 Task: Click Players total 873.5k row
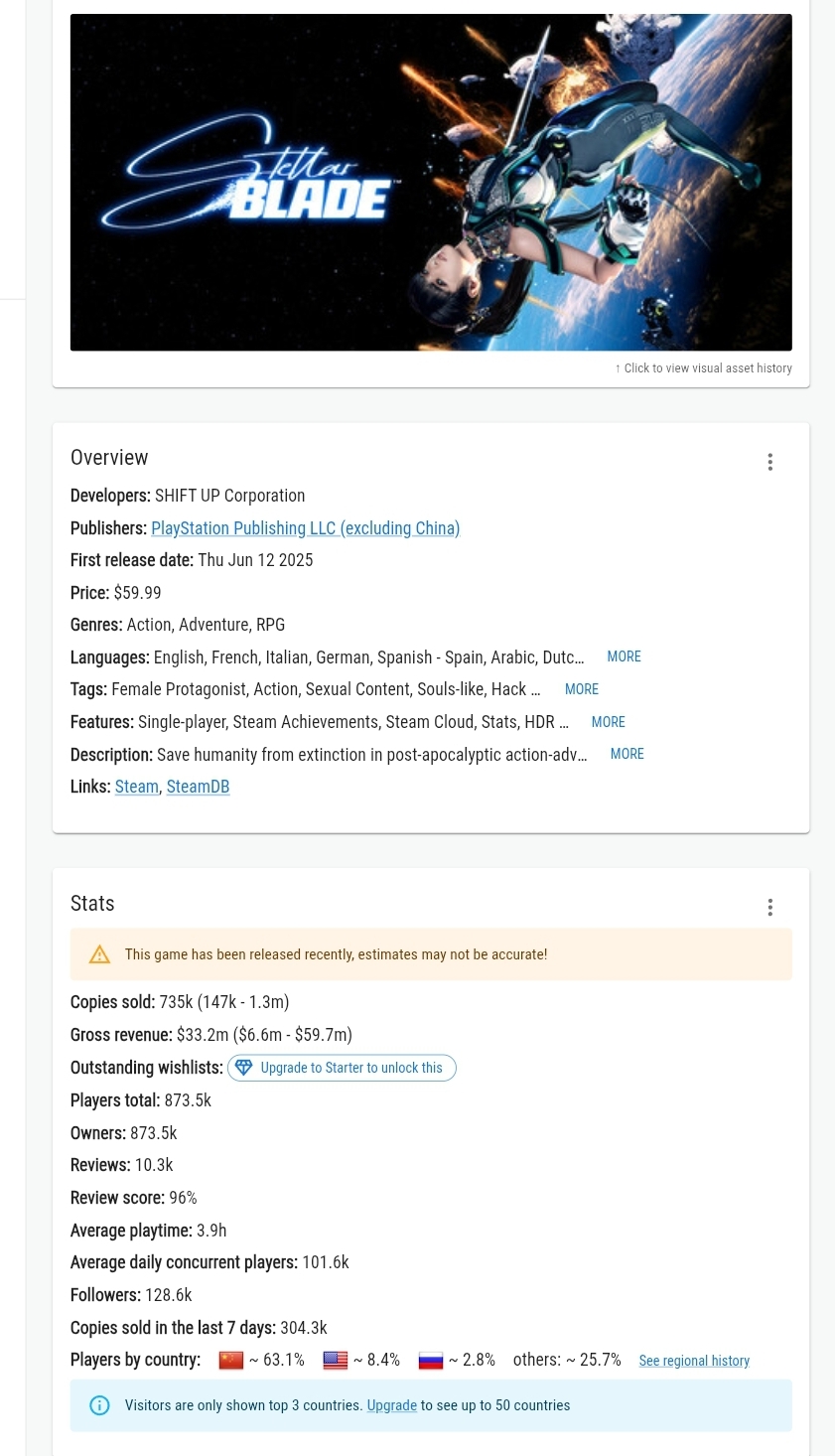(141, 1100)
